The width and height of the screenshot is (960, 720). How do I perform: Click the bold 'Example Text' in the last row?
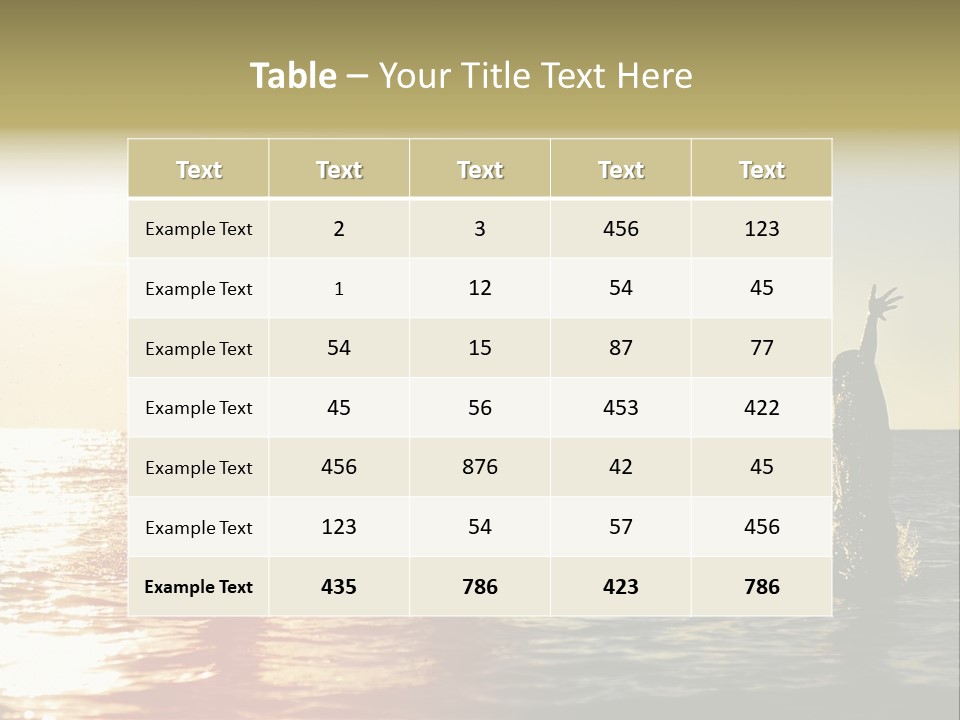[198, 587]
